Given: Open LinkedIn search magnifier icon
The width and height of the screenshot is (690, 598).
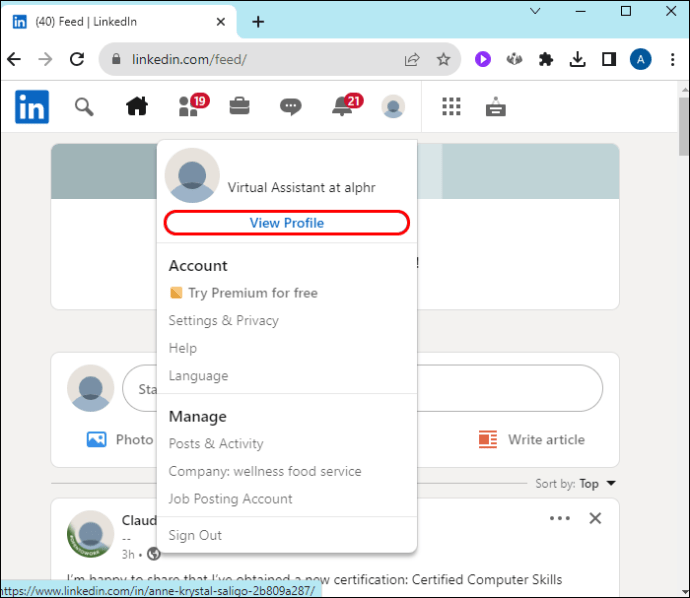Looking at the screenshot, I should [84, 107].
